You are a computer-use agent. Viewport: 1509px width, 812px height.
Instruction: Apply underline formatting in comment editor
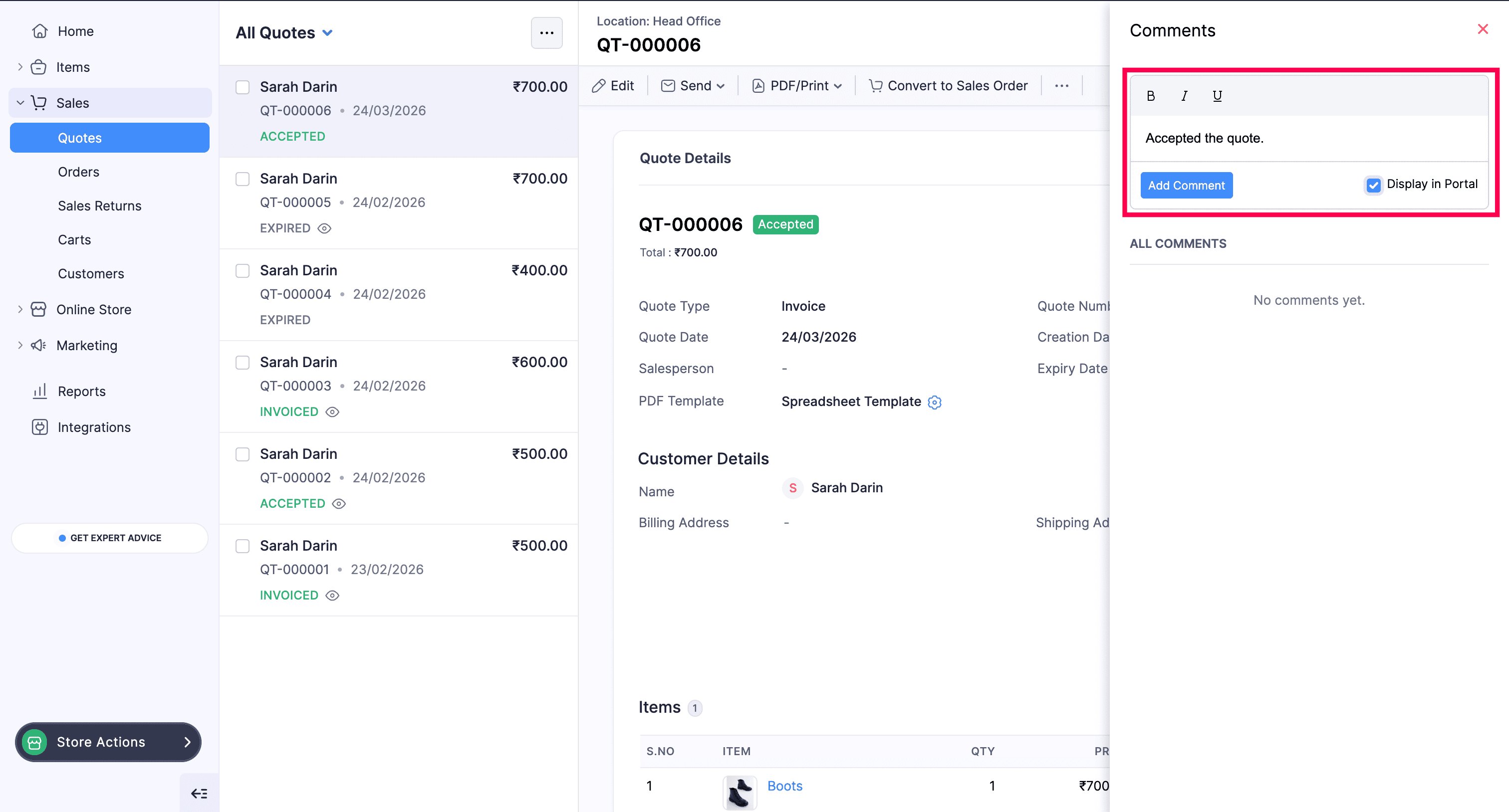[1217, 96]
